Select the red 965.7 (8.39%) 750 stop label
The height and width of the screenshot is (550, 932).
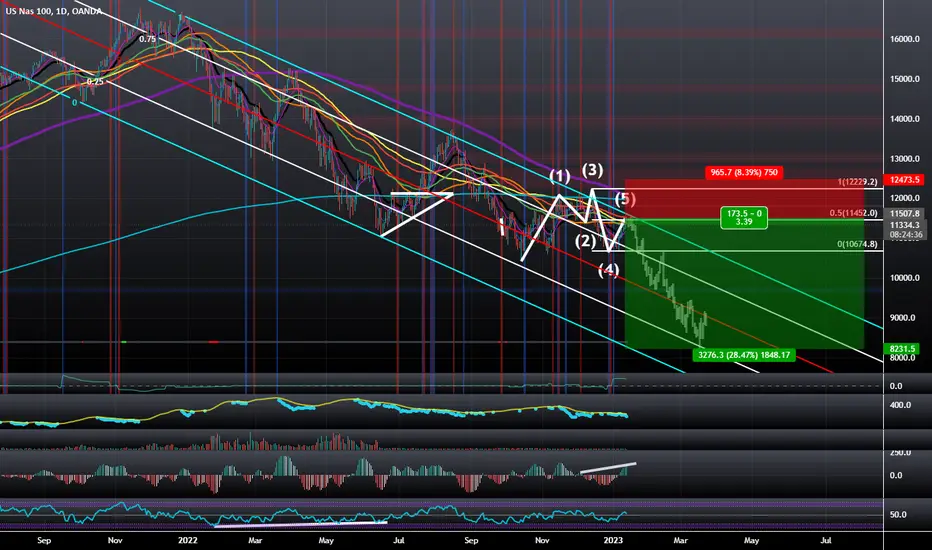tap(744, 172)
